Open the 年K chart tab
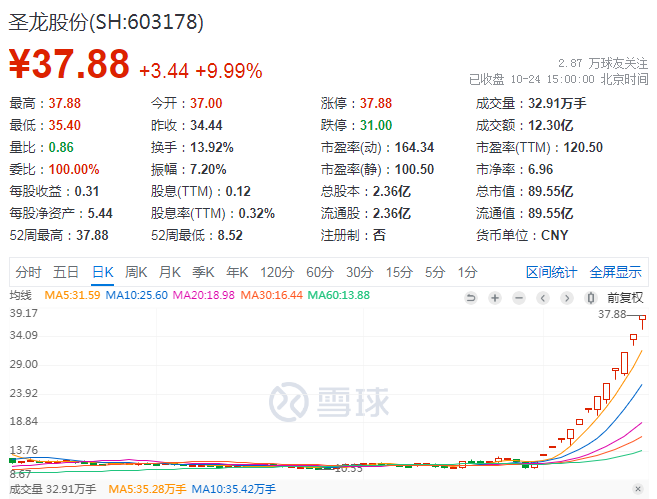 (x=237, y=272)
